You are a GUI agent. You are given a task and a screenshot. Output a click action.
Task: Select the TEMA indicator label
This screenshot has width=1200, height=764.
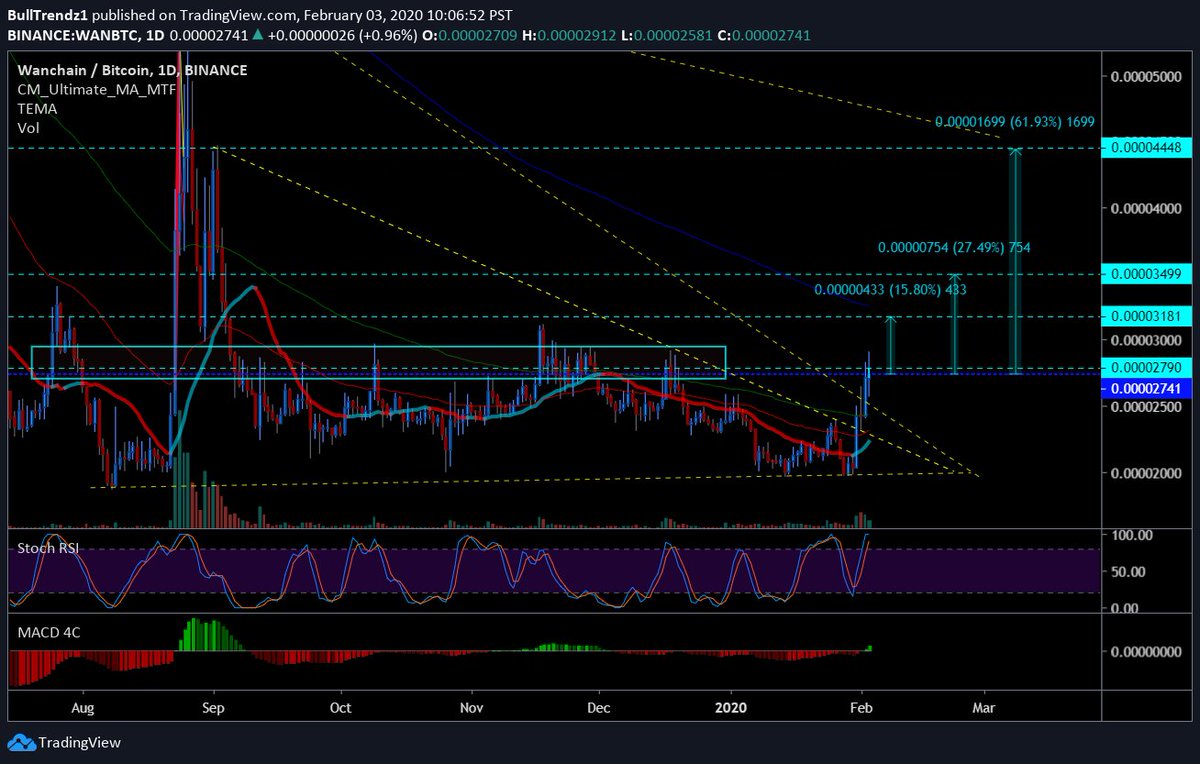click(36, 109)
